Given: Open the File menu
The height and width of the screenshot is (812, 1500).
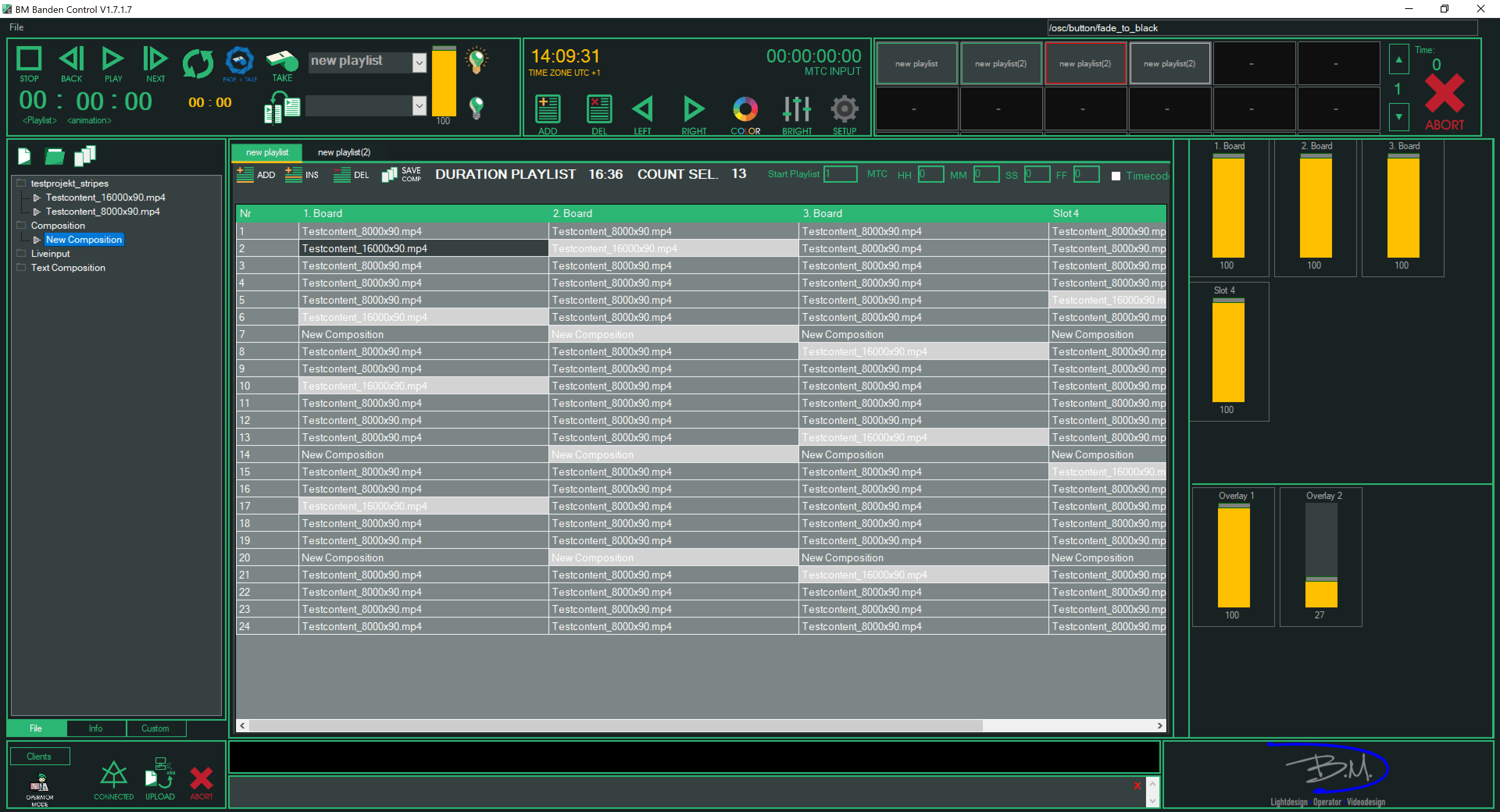Looking at the screenshot, I should (x=16, y=27).
